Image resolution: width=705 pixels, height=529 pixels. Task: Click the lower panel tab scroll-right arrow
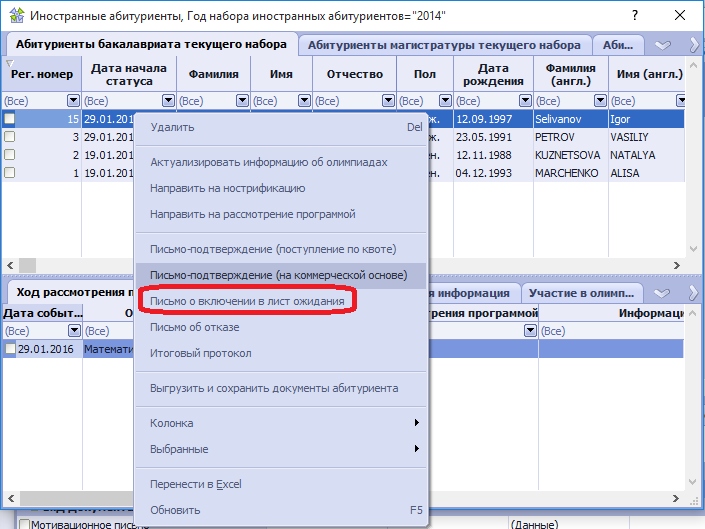[694, 293]
